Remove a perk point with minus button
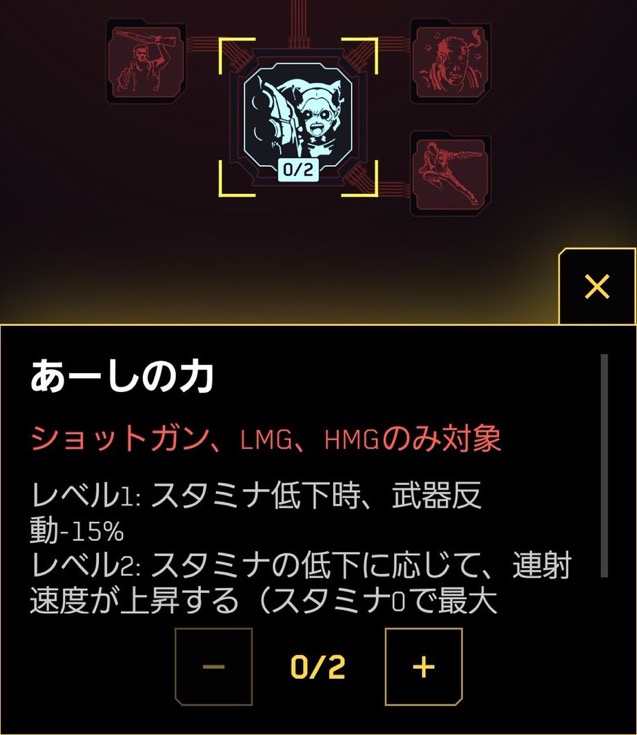This screenshot has height=735, width=637. tap(214, 667)
